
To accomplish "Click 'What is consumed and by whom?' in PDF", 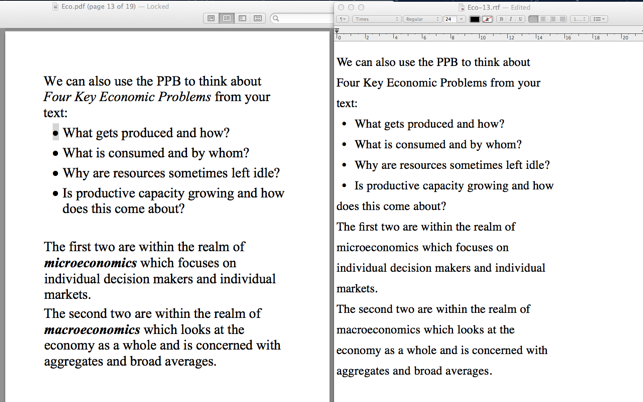I will [156, 153].
